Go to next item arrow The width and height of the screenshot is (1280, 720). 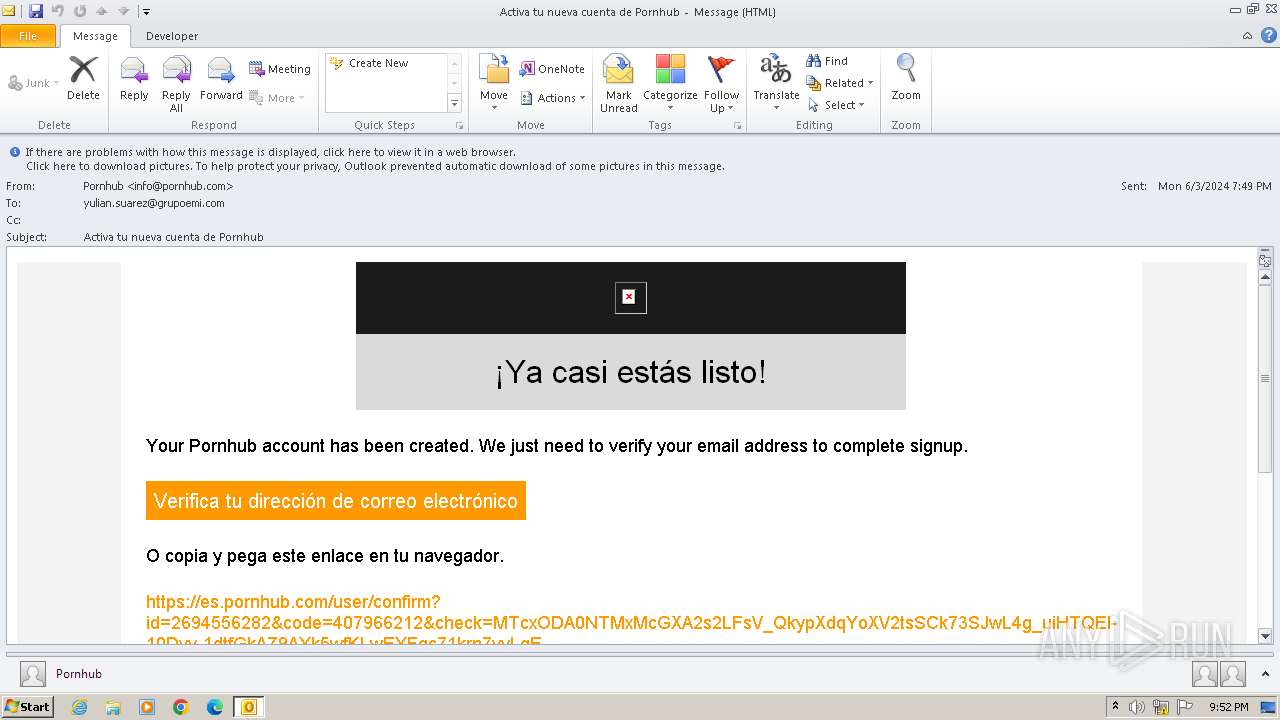(124, 11)
